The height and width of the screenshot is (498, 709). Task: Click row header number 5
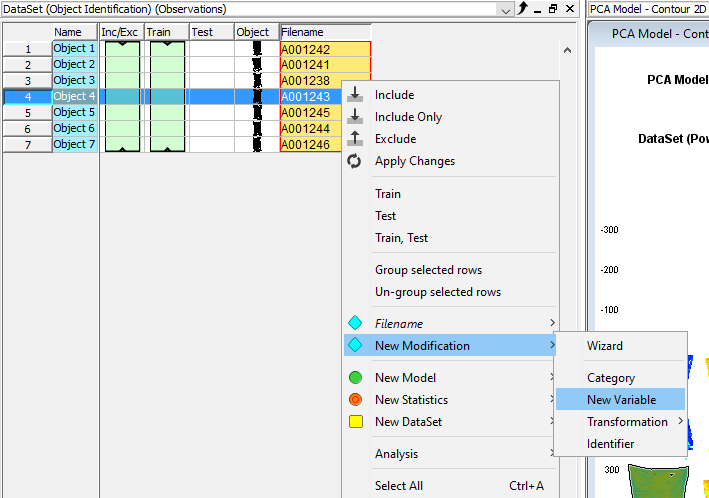coord(27,113)
